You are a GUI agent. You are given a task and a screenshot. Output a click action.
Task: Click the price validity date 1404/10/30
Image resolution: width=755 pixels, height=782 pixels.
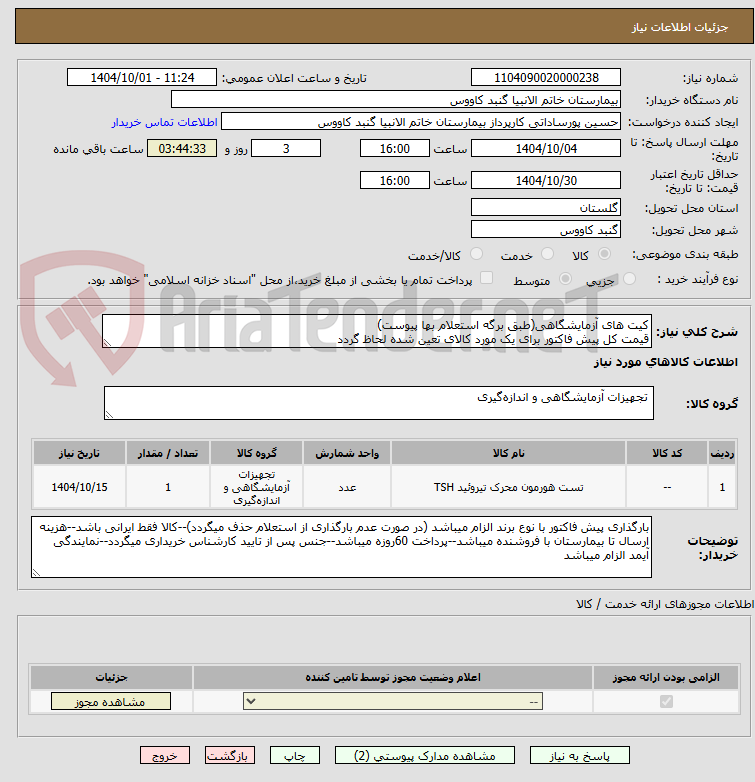pyautogui.click(x=546, y=181)
